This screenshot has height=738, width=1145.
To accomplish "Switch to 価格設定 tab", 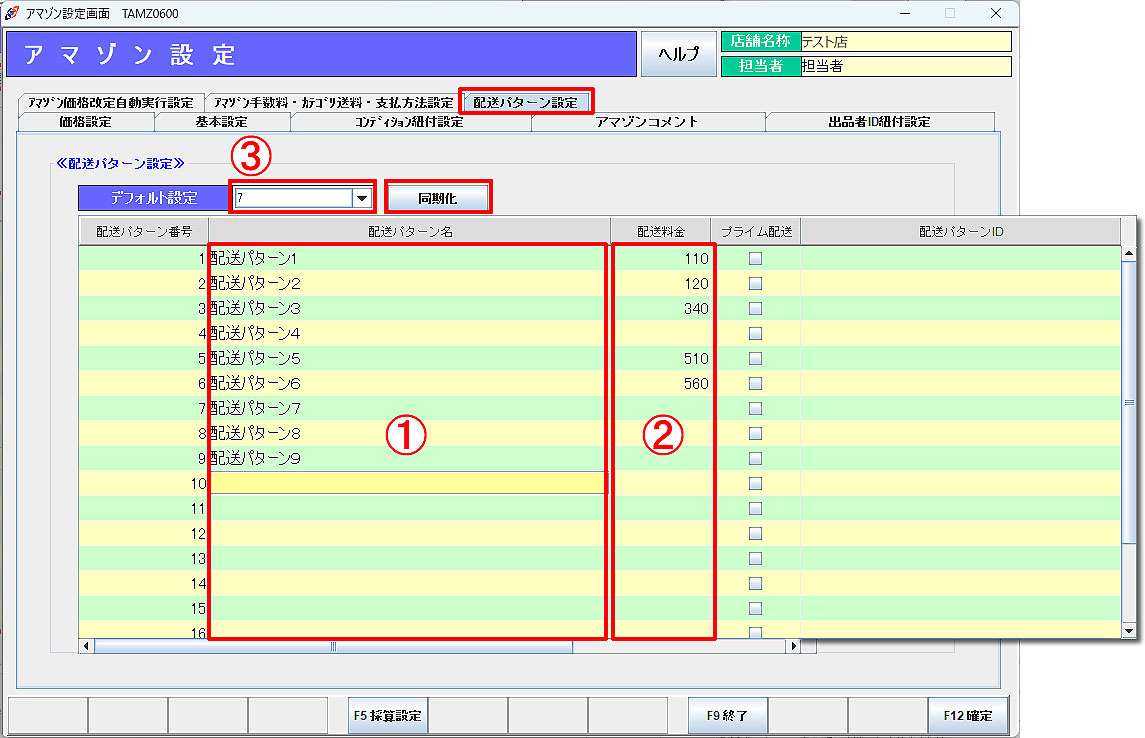I will click(85, 122).
